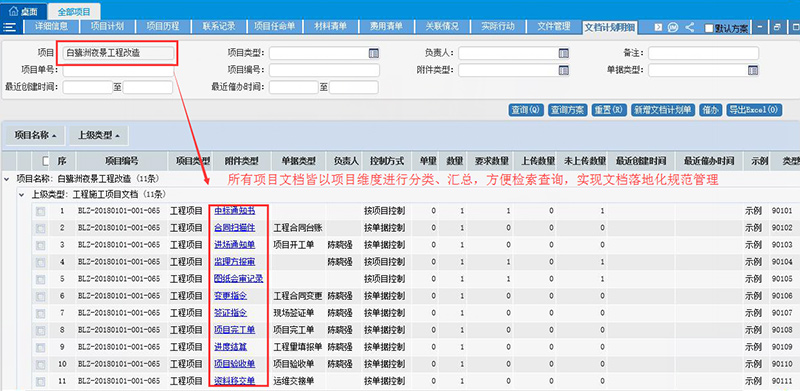Open the 材料清单 tab
The width and height of the screenshot is (800, 391).
click(x=331, y=27)
